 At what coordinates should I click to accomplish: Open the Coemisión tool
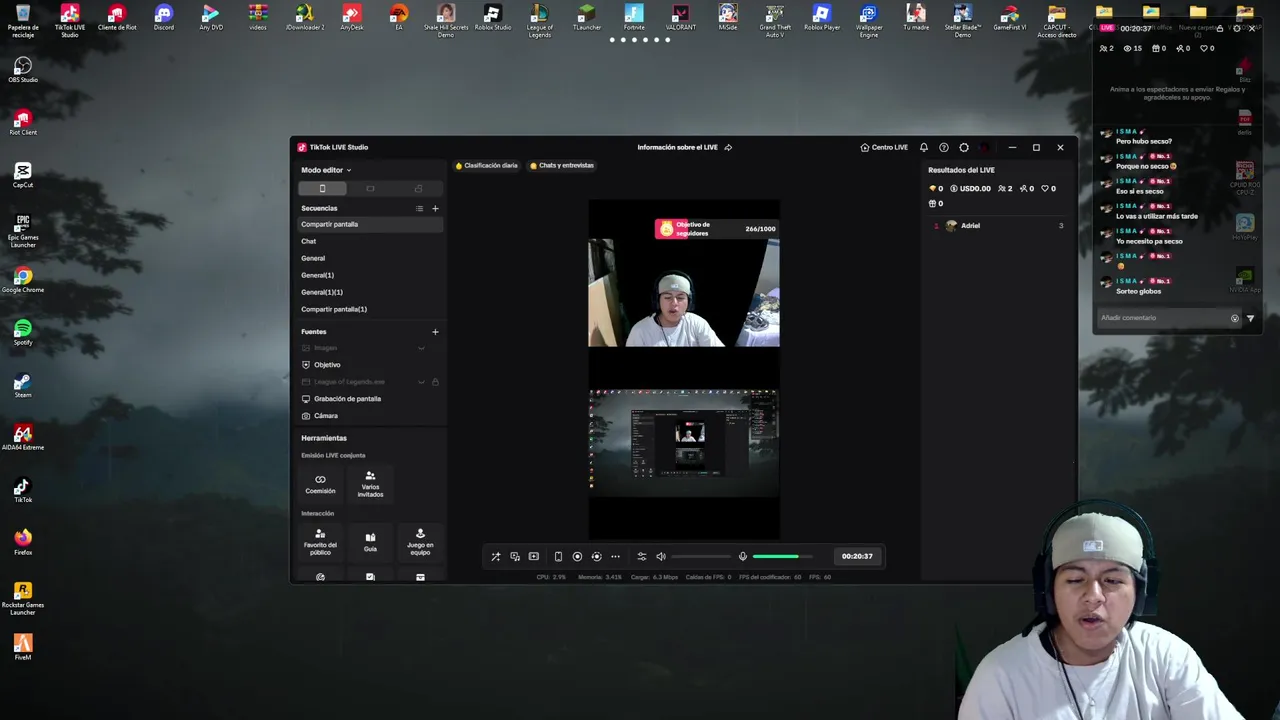pos(320,484)
